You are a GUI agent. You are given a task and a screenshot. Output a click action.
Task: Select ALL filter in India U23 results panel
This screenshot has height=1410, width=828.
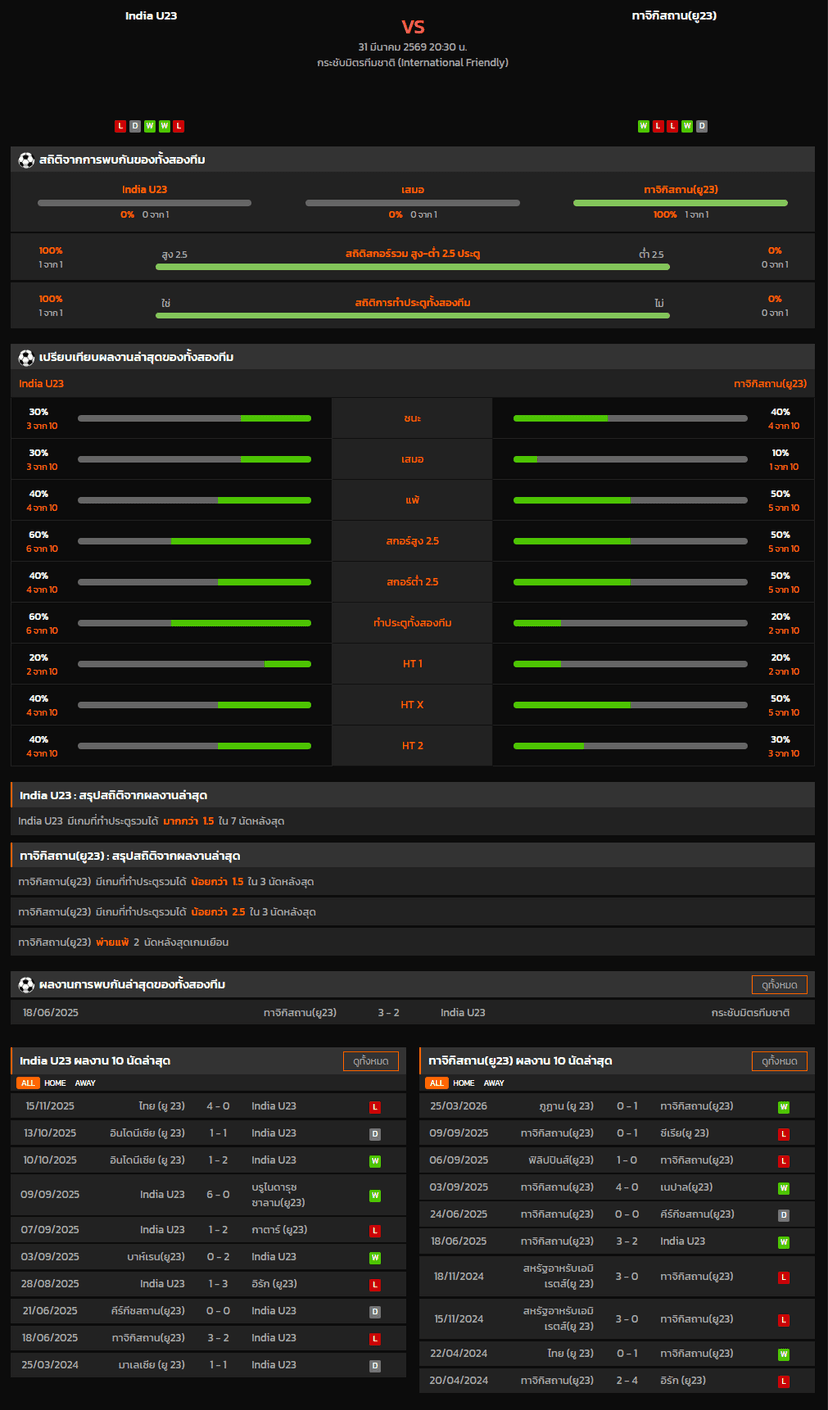[x=28, y=1083]
